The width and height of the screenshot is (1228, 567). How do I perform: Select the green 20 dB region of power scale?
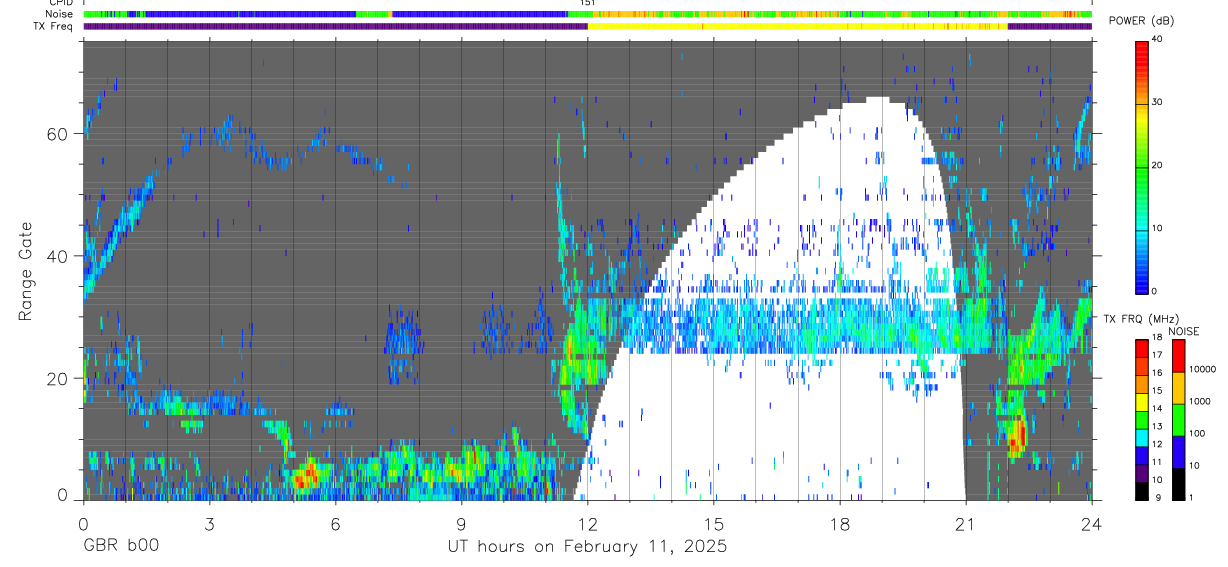tap(1141, 166)
